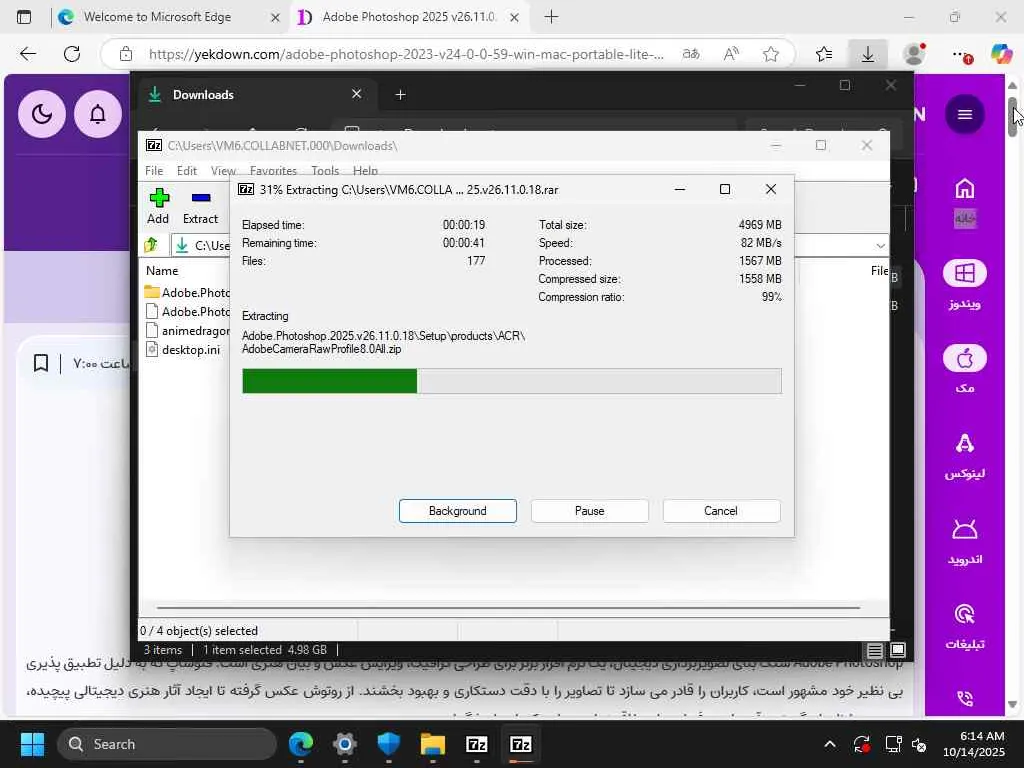This screenshot has height=768, width=1024.
Task: Select the Adobe.Photoshop folder row in 7-Zip
Action: 187,292
